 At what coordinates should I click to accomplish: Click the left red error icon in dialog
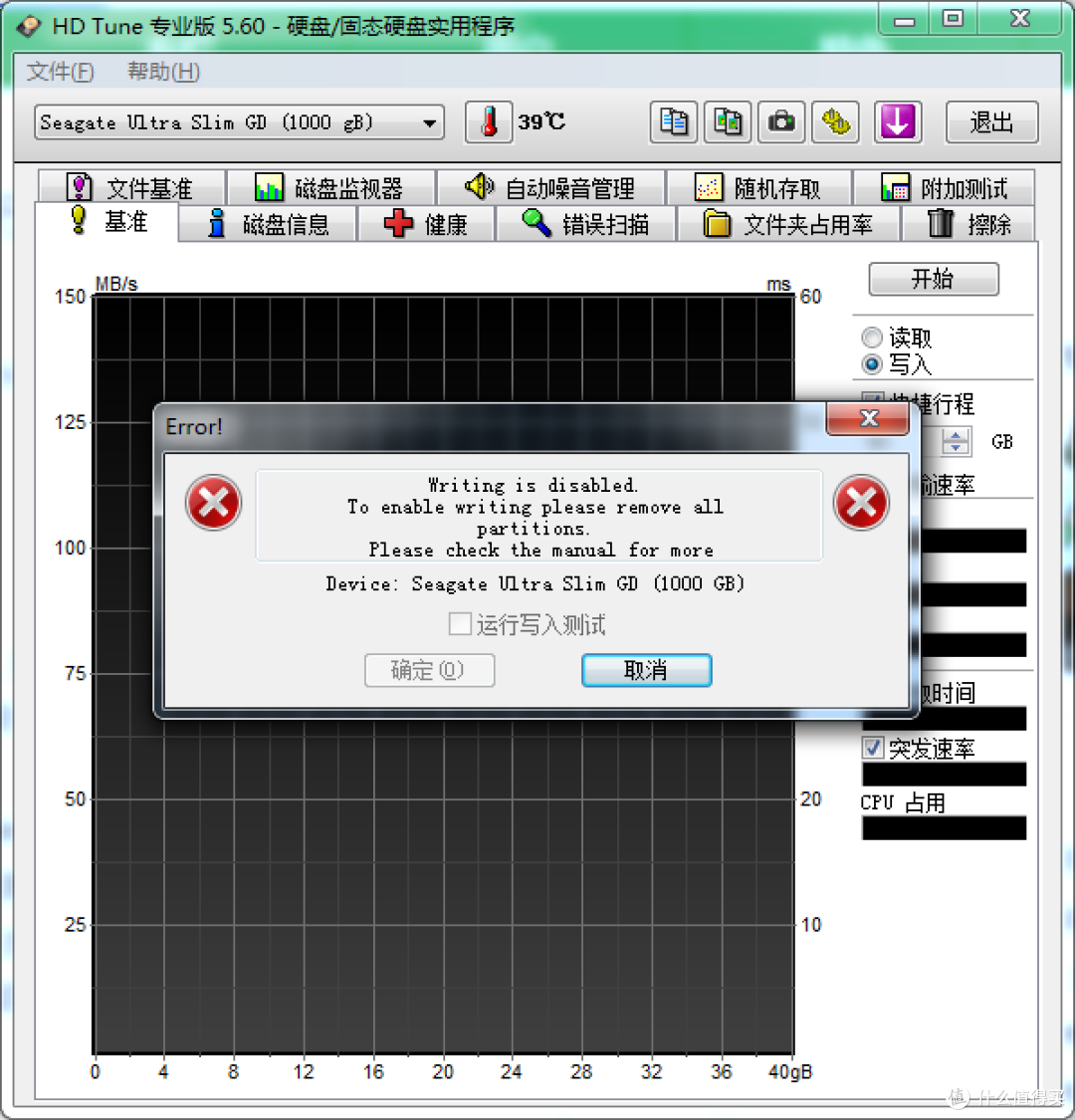(213, 502)
